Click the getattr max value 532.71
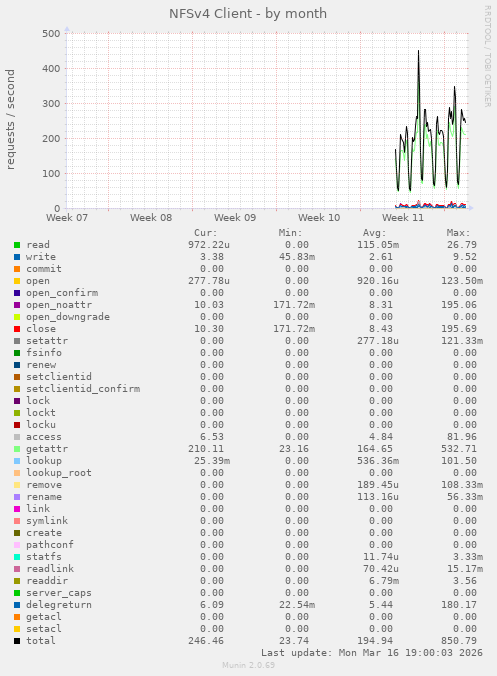This screenshot has width=497, height=676. pos(459,449)
